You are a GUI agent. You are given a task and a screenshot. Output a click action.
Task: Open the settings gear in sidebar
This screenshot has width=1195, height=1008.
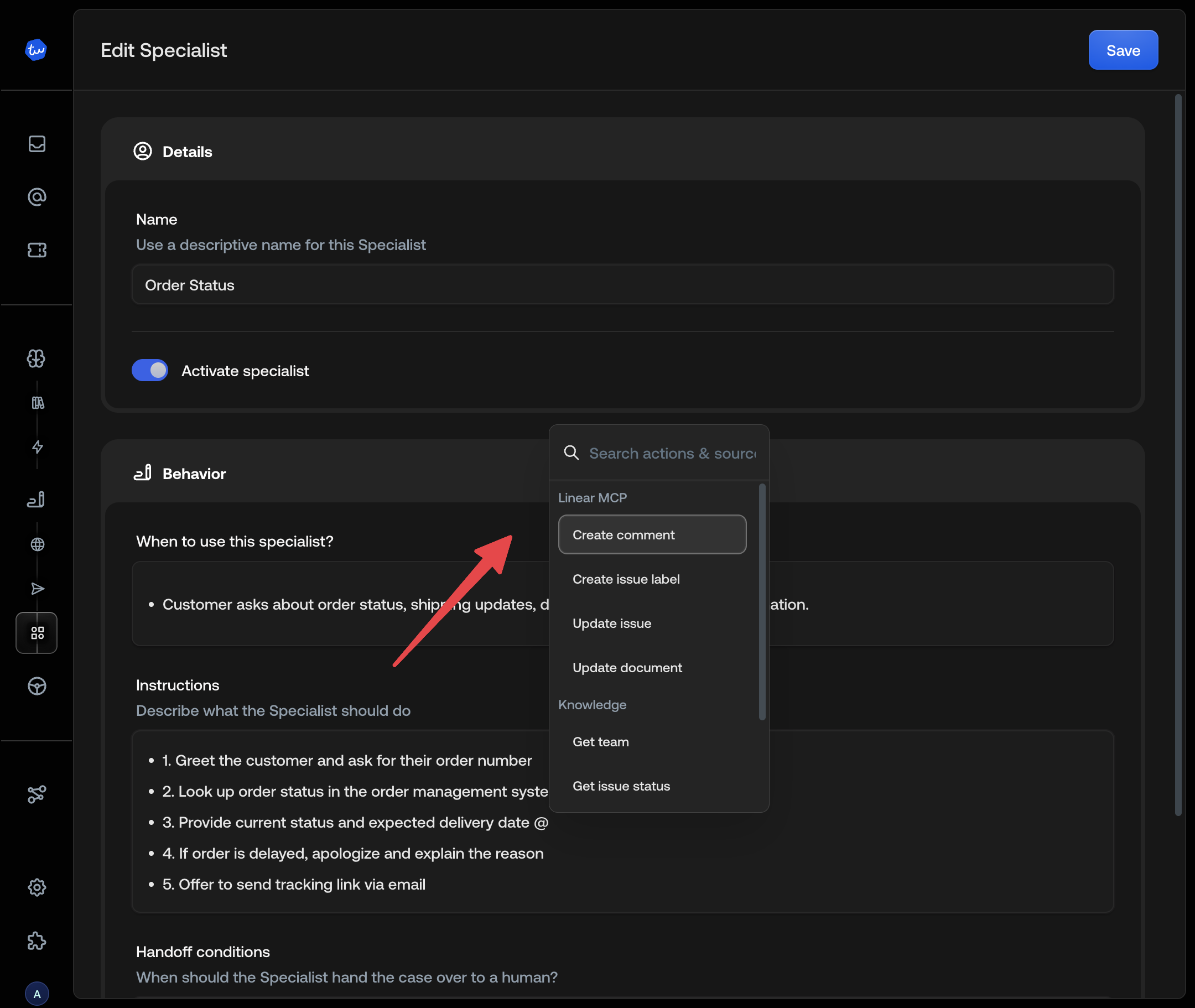(x=37, y=887)
